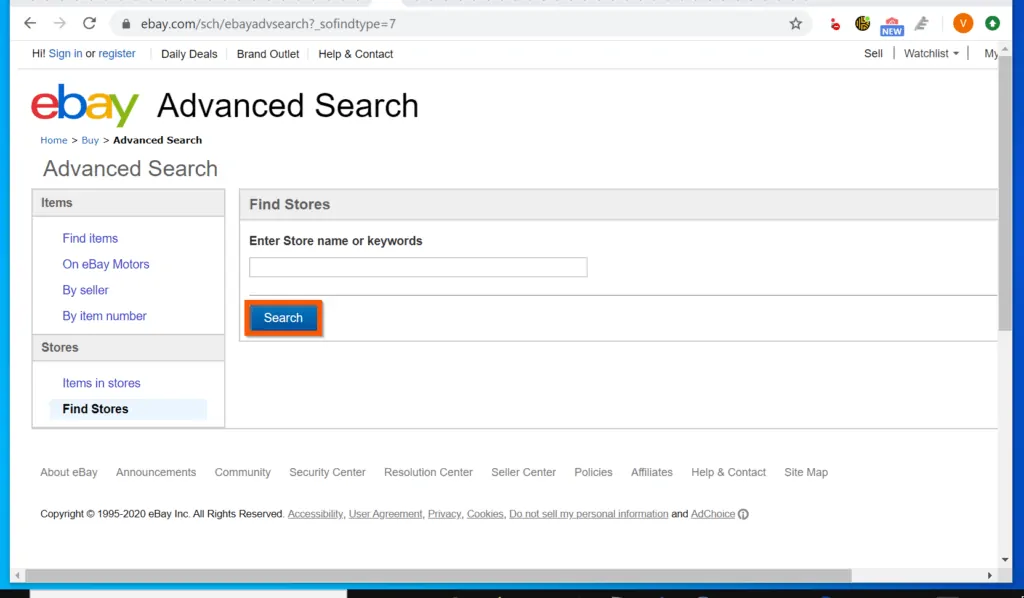1024x598 pixels.
Task: Open User Agreement link
Action: (385, 514)
